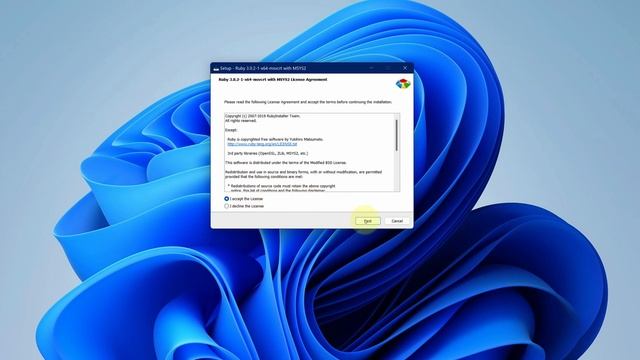The image size is (640, 360).
Task: Click 'Ruby is copyrighted free software by Yukihiro Matsumoto' line
Action: [275, 139]
